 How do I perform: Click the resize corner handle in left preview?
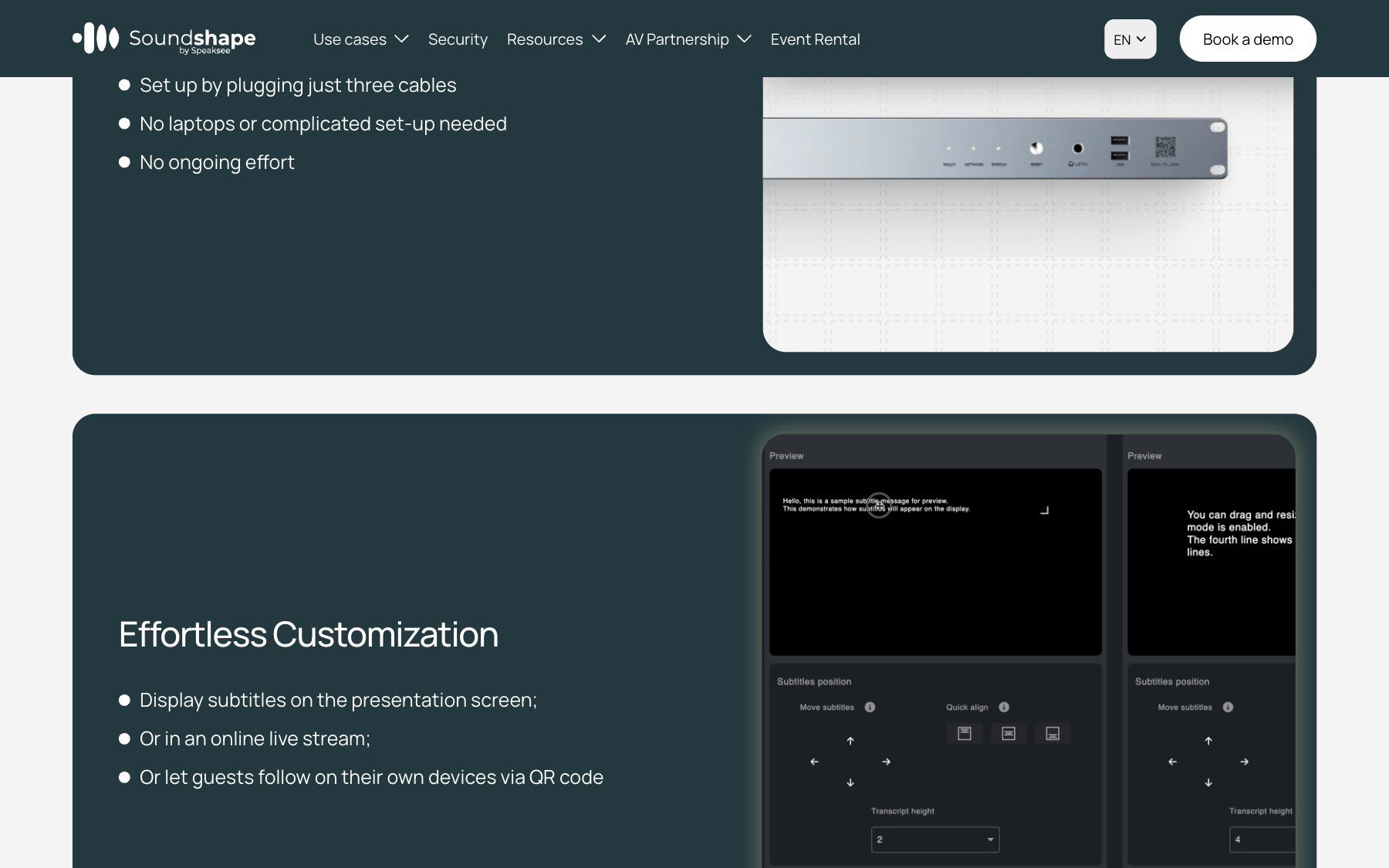[x=1045, y=510]
